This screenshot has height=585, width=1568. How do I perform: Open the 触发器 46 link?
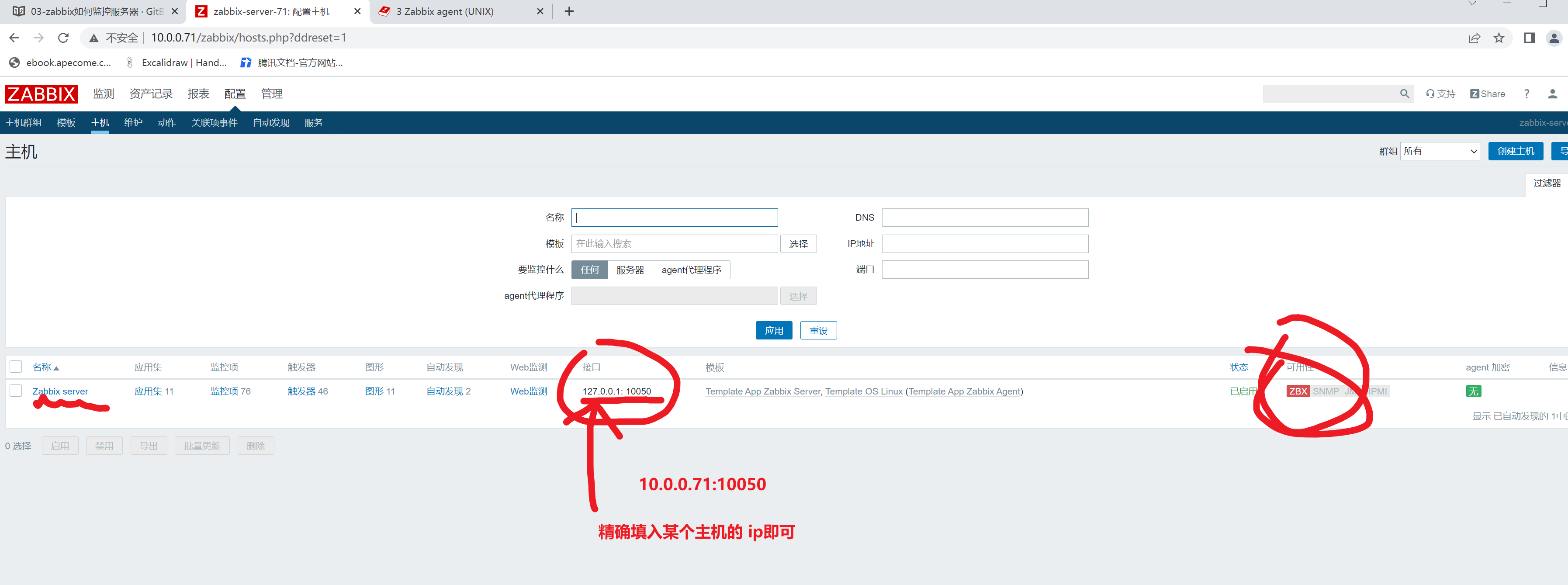point(301,391)
